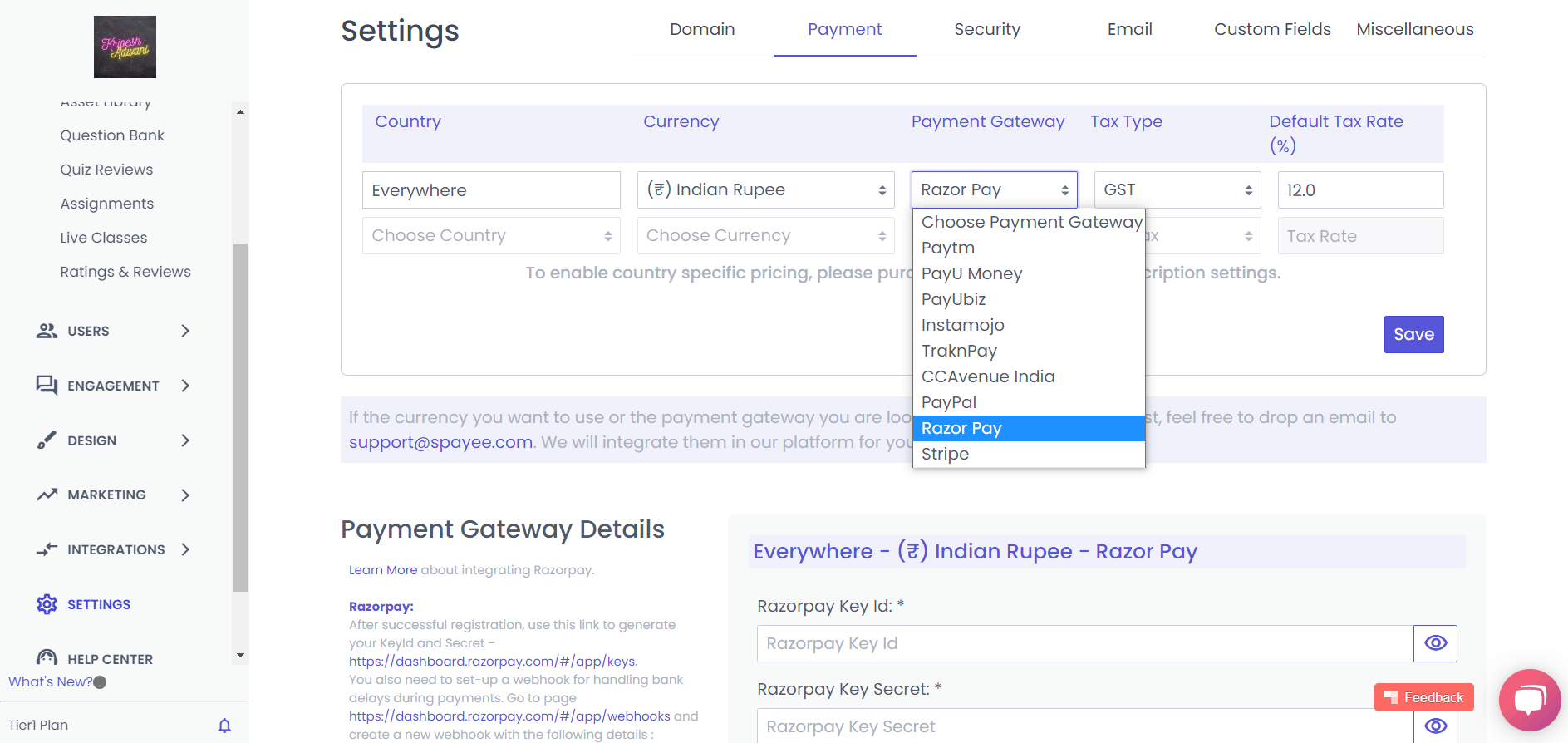Click the Design paintbrush icon
Viewport: 1568px width, 743px height.
click(x=47, y=440)
